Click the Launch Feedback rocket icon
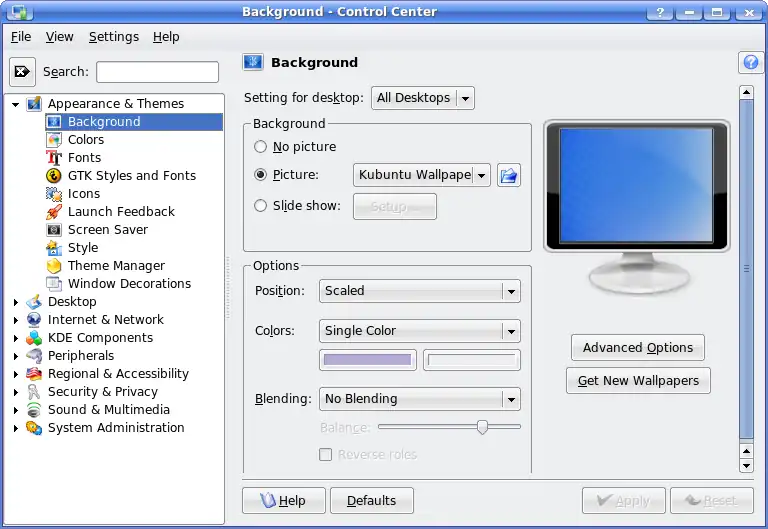768x529 pixels. pyautogui.click(x=54, y=212)
